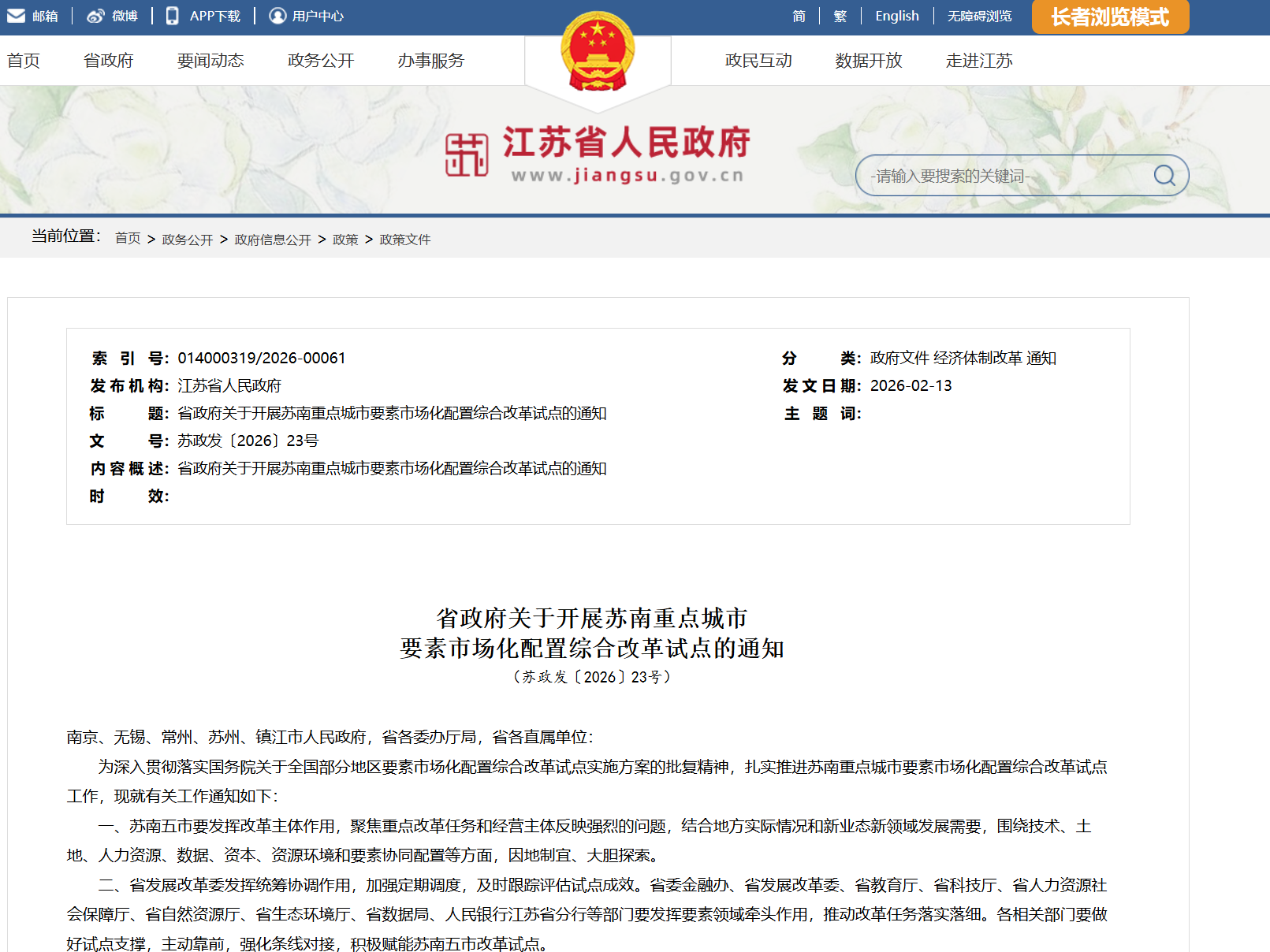Viewport: 1270px width, 952px height.
Task: Click 政府信息公开 in the breadcrumb
Action: coord(273,240)
